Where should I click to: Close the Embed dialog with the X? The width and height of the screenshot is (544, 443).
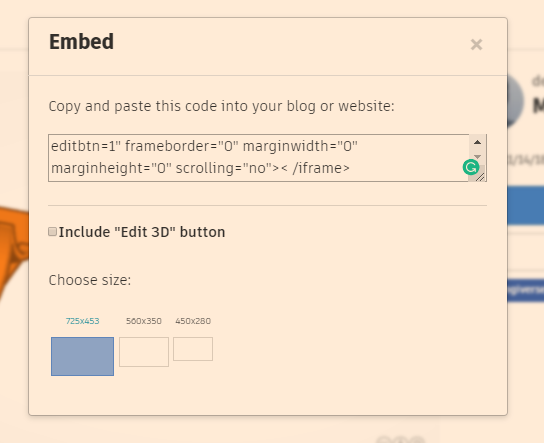(476, 44)
